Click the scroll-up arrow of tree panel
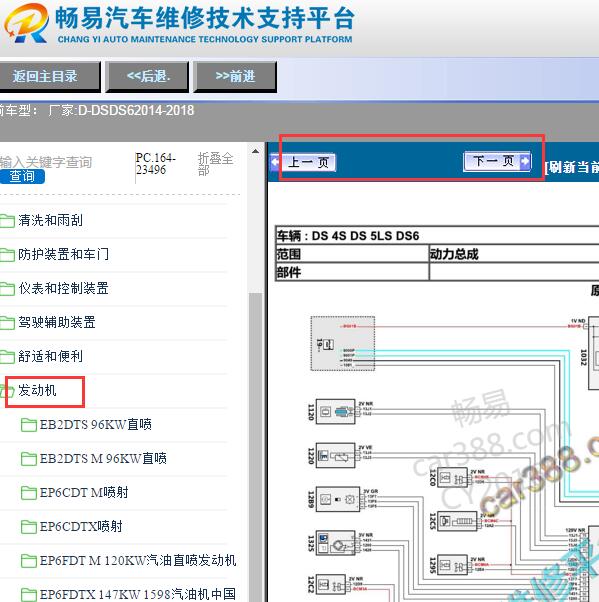 pyautogui.click(x=255, y=151)
